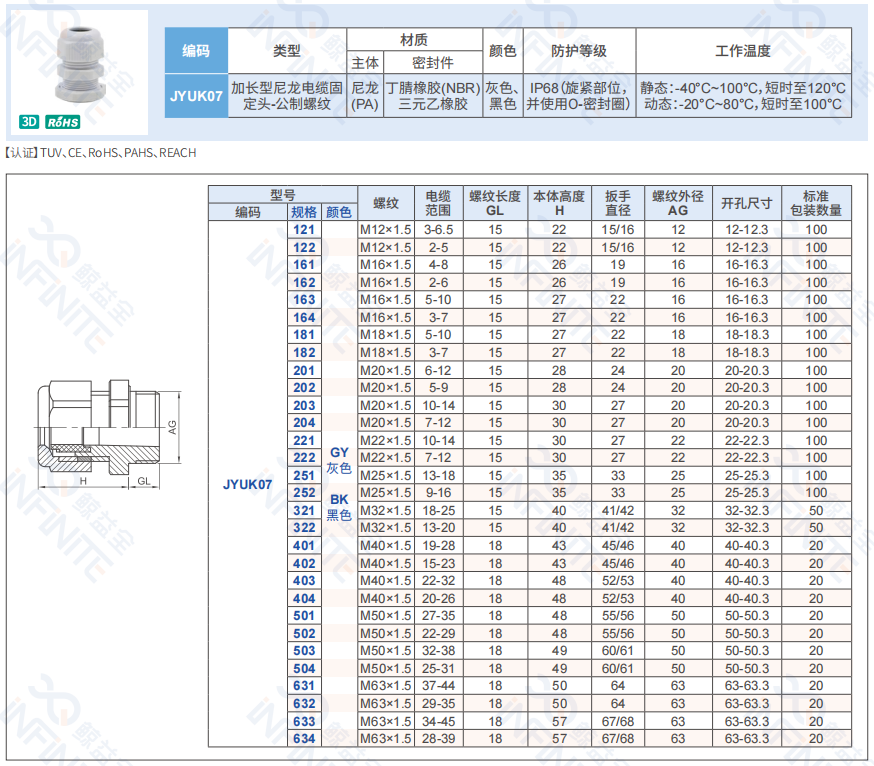Click the dimensional drawing with AG, H, GL labels
This screenshot has height=766, width=874.
[109, 434]
